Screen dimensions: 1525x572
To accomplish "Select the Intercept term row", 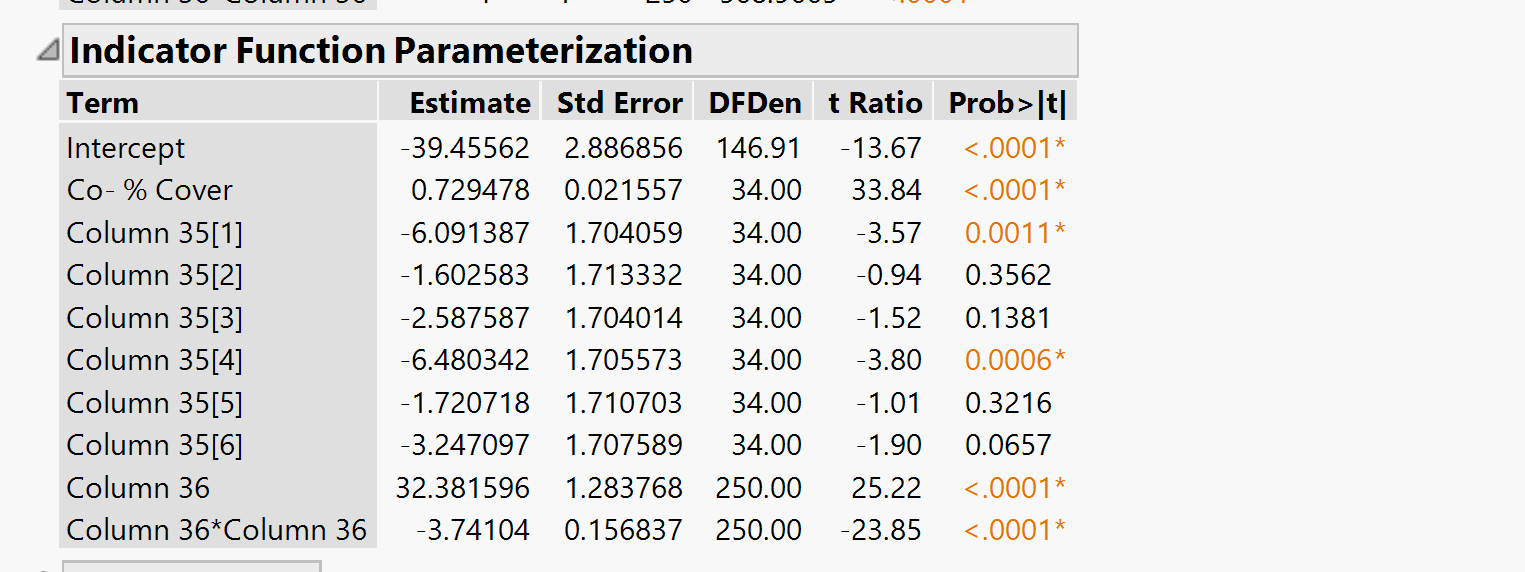I will point(126,148).
